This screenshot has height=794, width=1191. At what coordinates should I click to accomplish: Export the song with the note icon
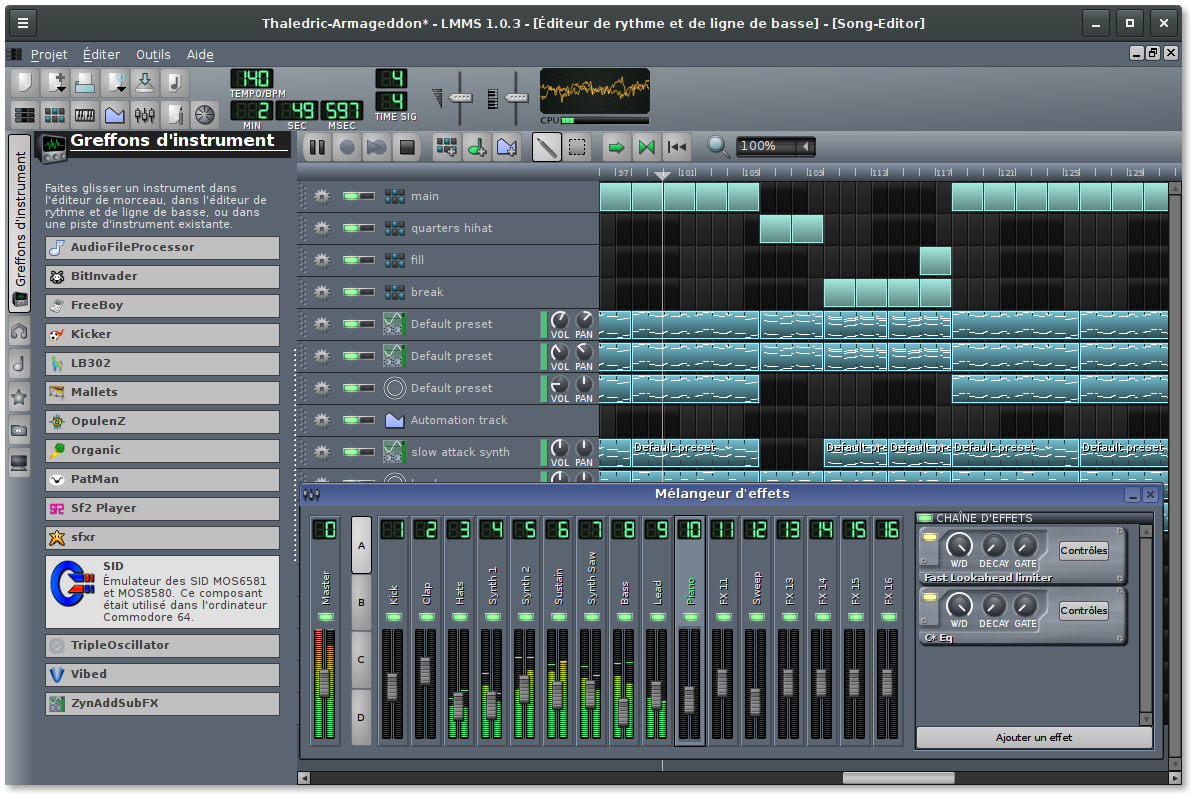174,82
